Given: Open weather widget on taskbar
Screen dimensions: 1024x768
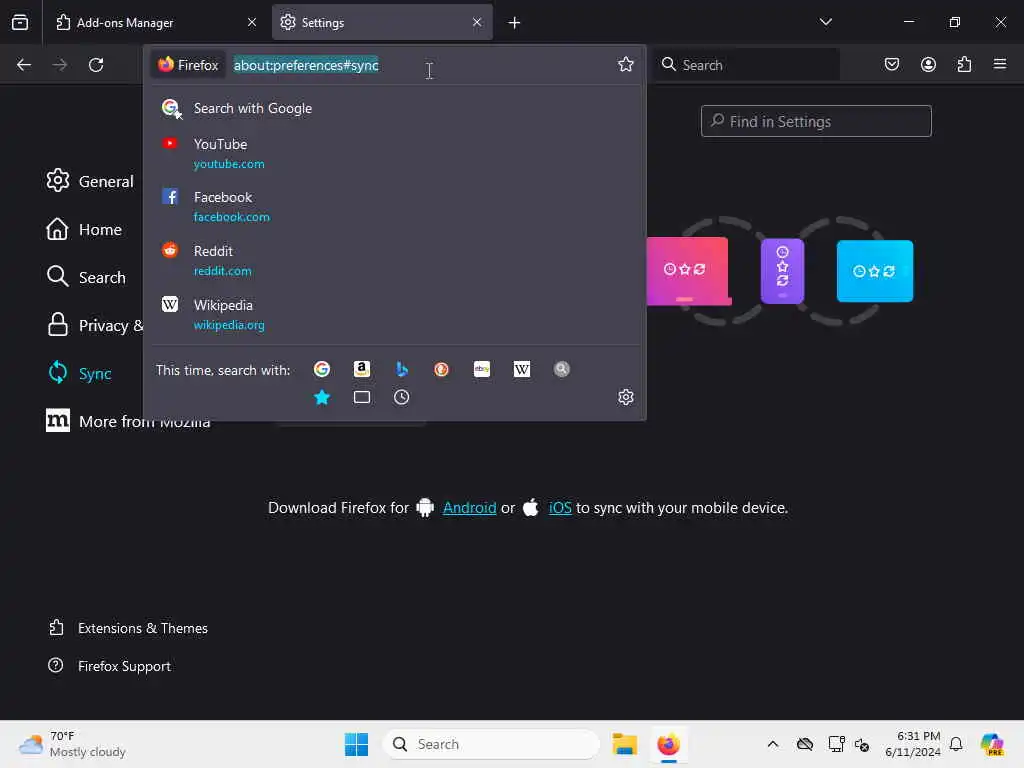Looking at the screenshot, I should pos(72,744).
